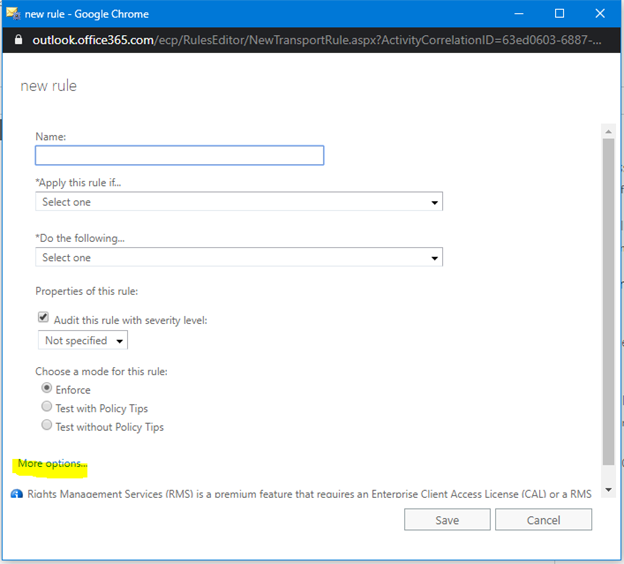Click the envelope app icon in title bar

coord(13,14)
